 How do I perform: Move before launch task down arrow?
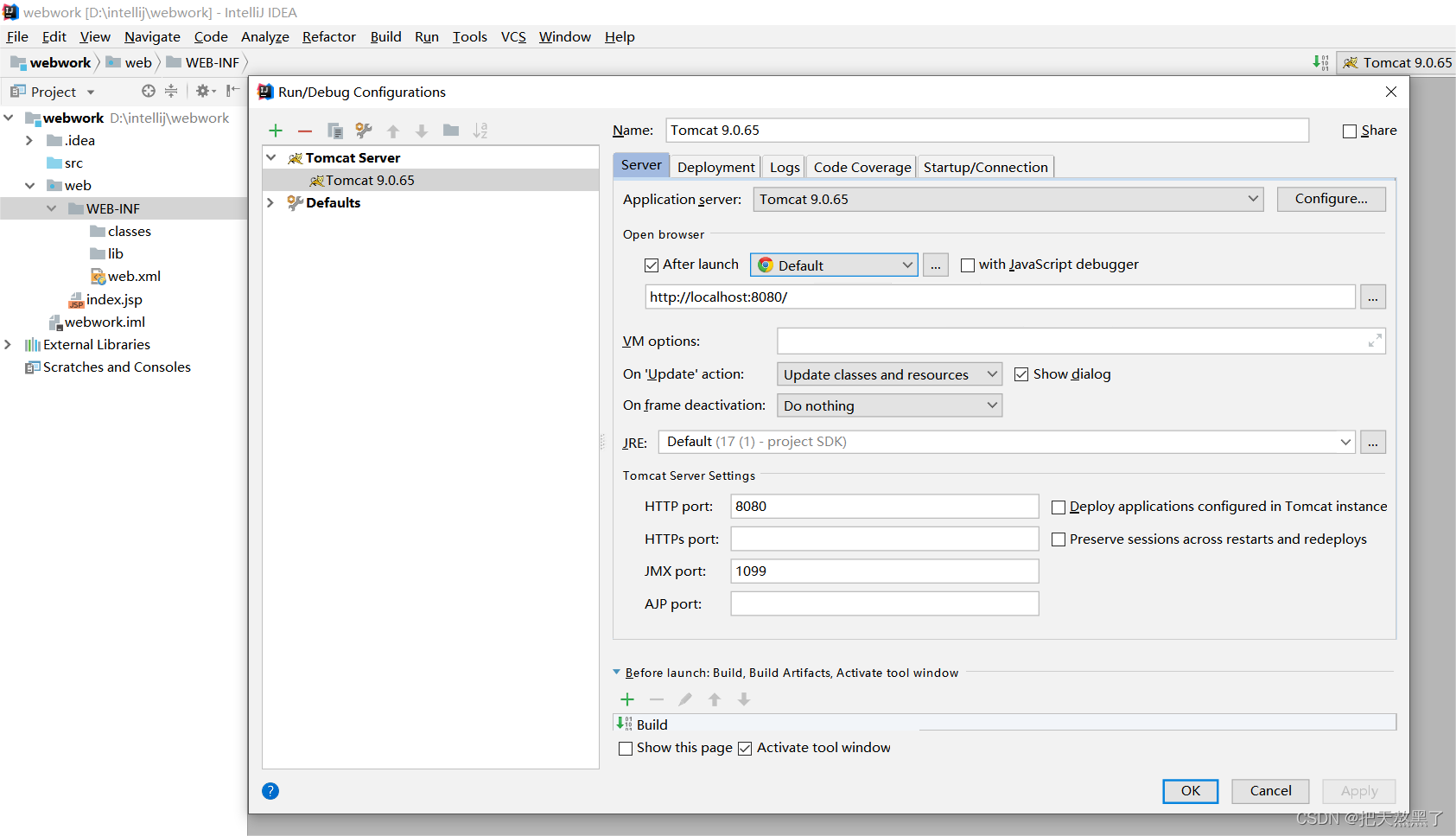744,699
